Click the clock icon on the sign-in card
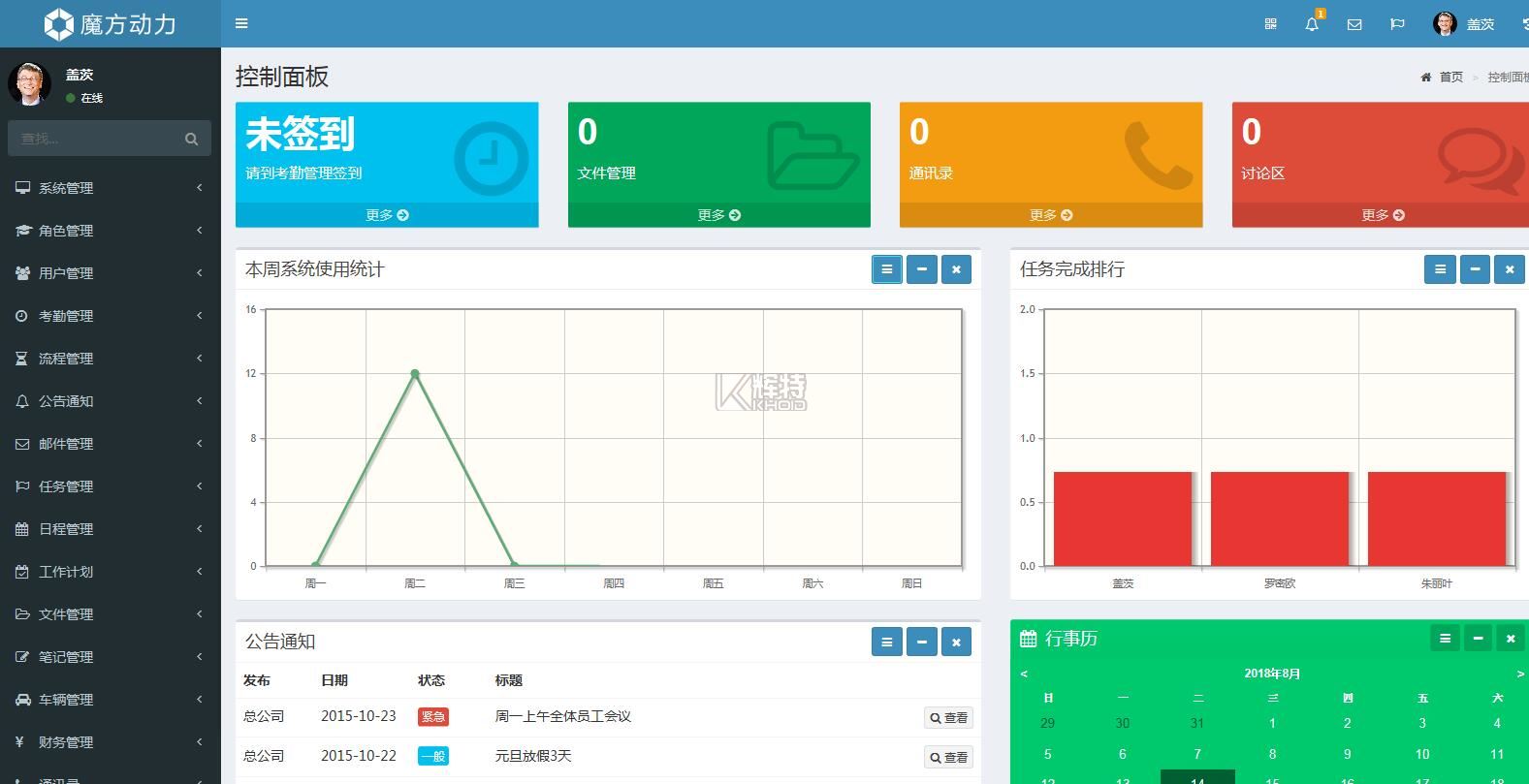The width and height of the screenshot is (1529, 784). (491, 158)
